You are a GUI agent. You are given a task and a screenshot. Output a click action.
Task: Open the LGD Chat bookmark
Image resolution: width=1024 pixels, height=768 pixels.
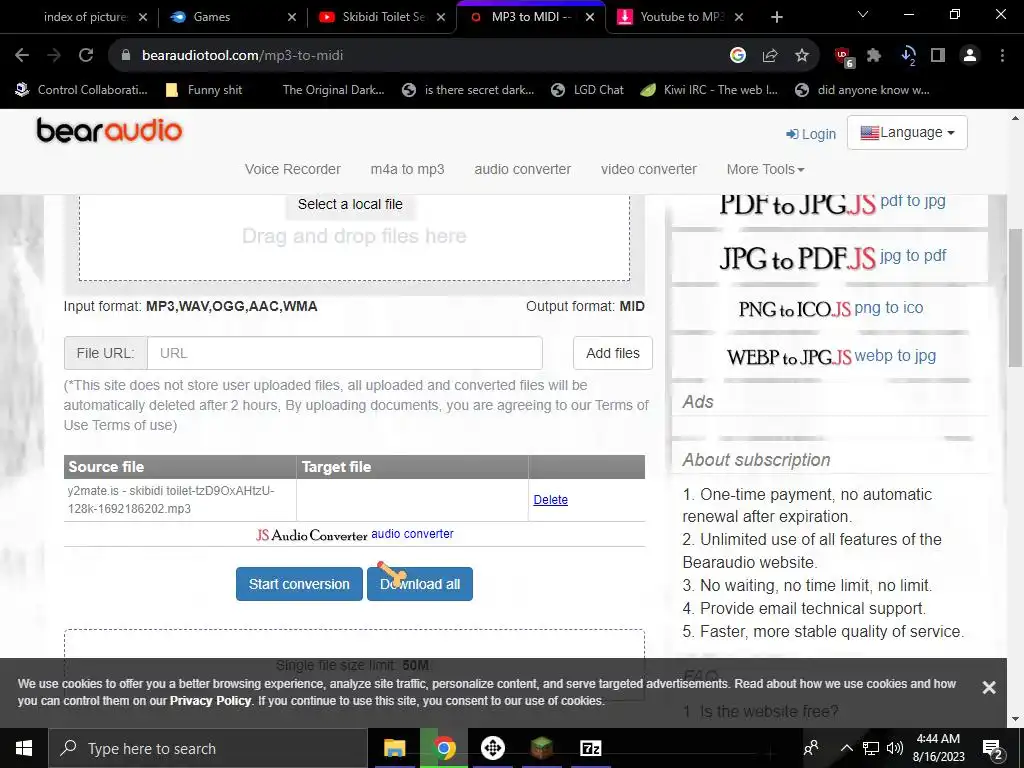pyautogui.click(x=587, y=90)
